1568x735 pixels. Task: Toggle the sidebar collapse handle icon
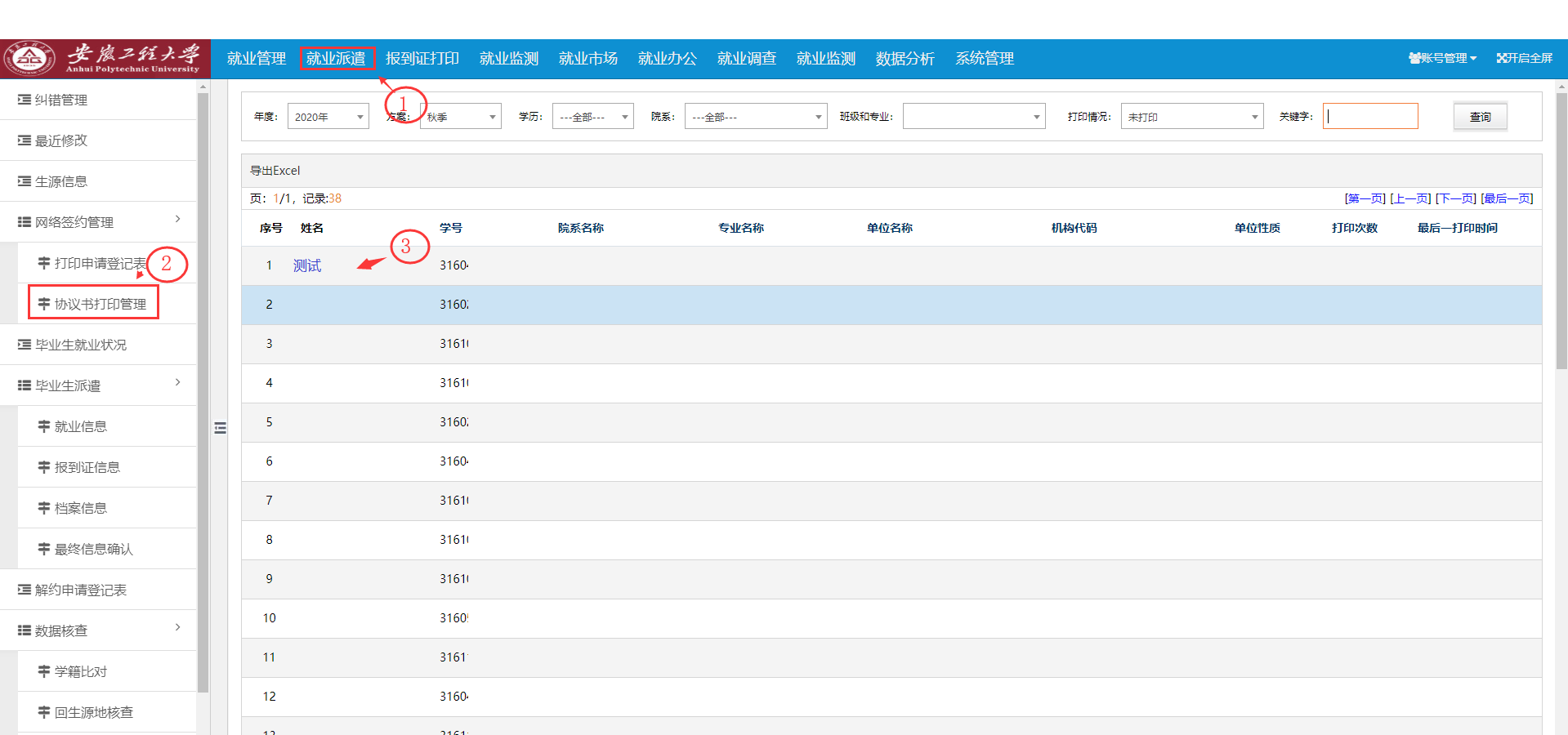[x=220, y=428]
